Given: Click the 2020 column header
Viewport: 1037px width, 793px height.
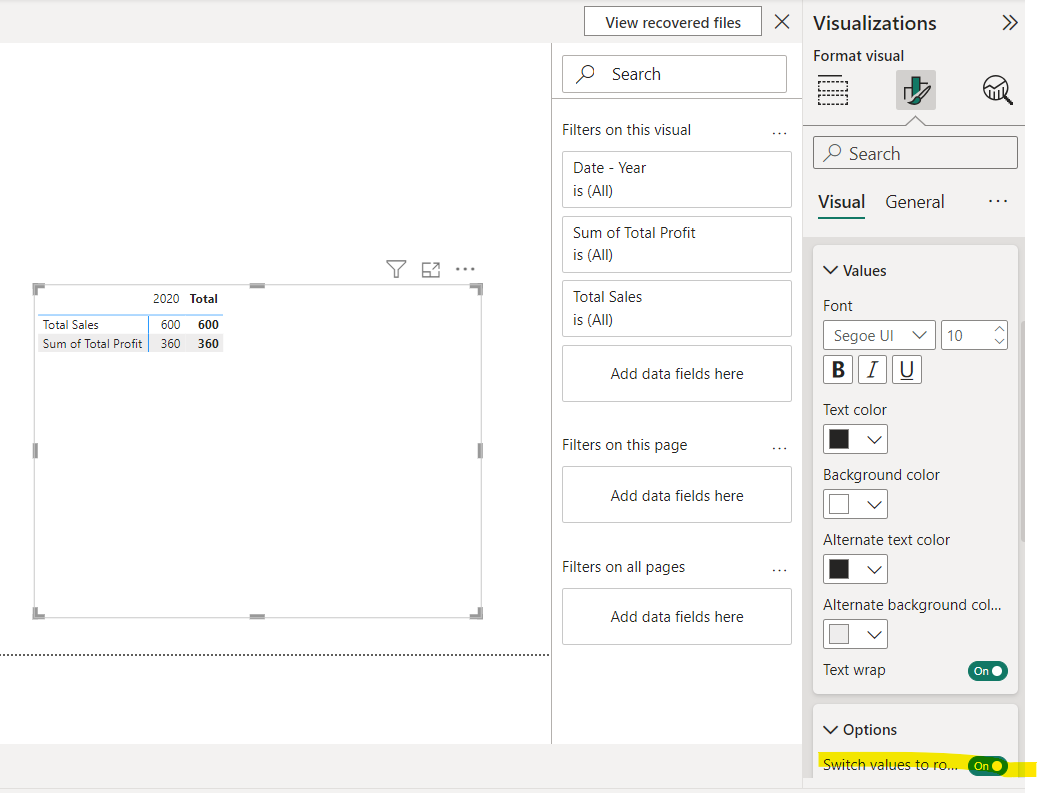Looking at the screenshot, I should pos(166,299).
